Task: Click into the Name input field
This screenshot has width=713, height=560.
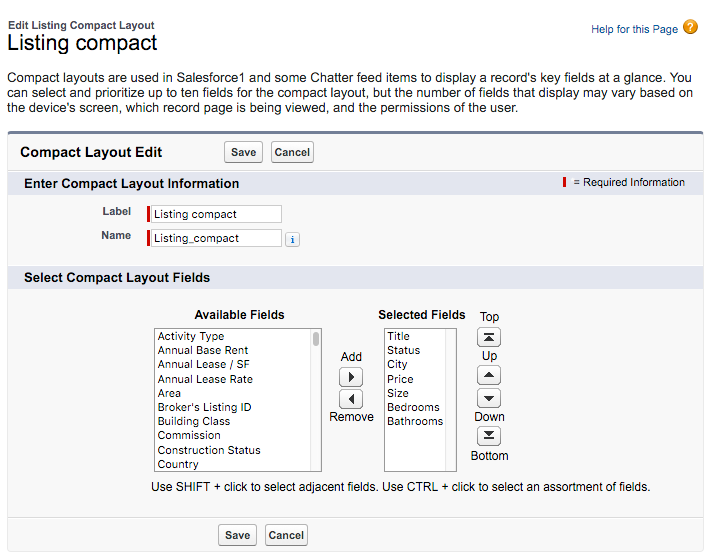Action: click(x=216, y=238)
